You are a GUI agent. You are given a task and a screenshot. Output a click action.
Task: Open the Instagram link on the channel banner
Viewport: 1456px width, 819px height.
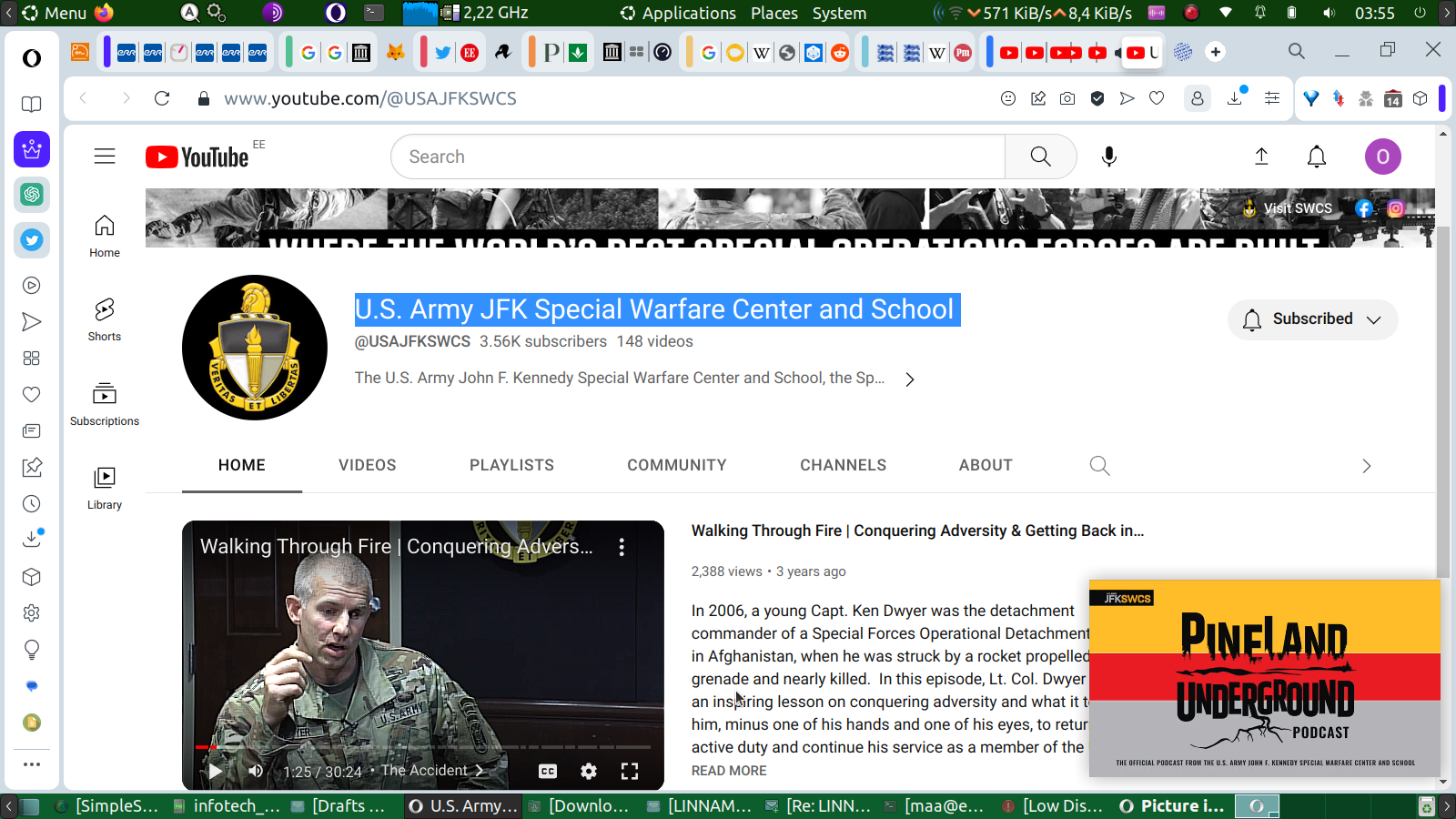pos(1396,208)
